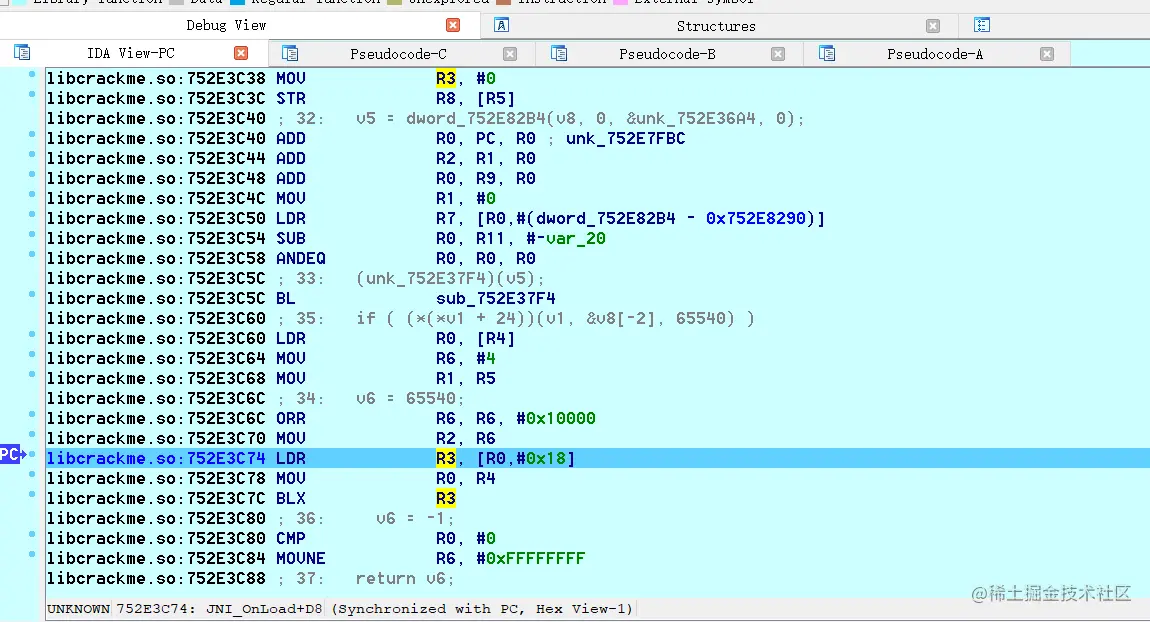Switch to the Pseudocode-C tab
Image resolution: width=1150 pixels, height=622 pixels.
[x=398, y=54]
